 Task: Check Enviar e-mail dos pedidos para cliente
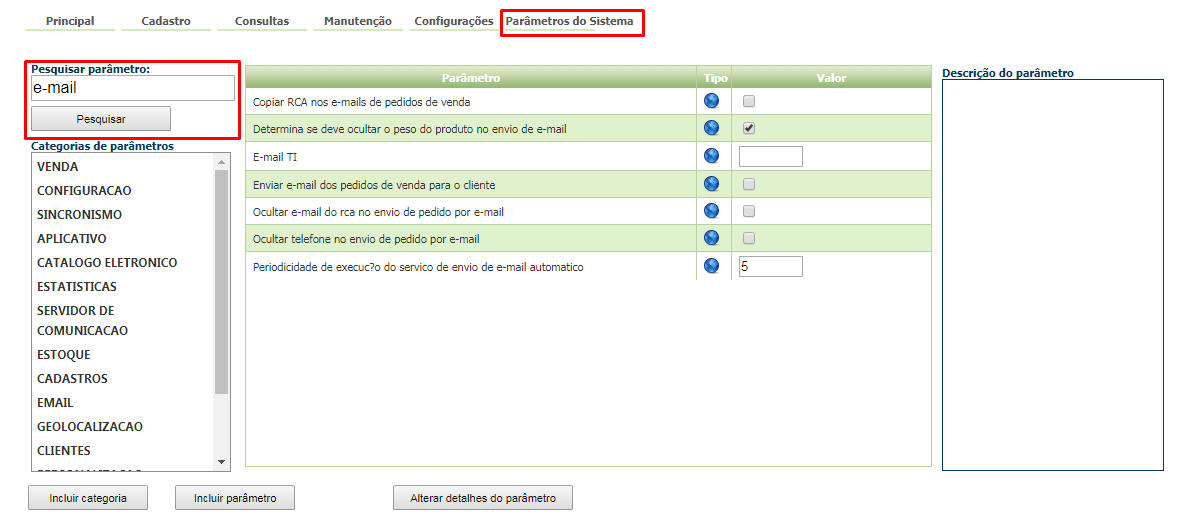point(749,184)
